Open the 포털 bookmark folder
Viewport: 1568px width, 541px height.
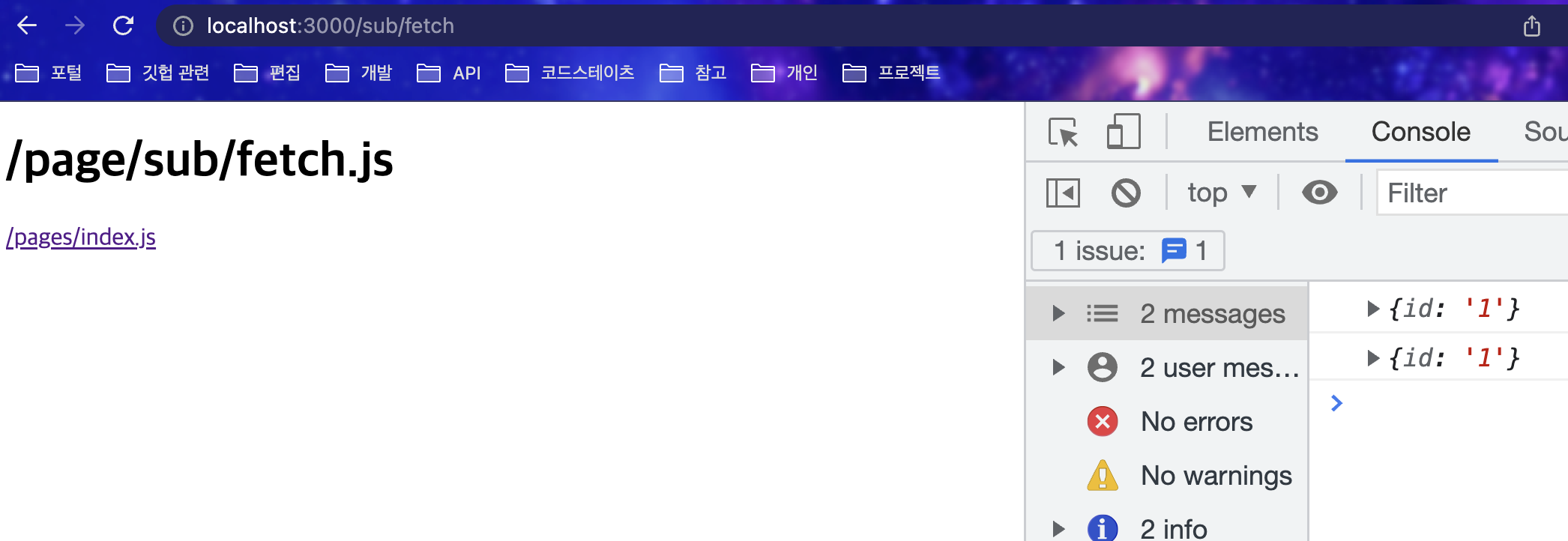tap(49, 73)
